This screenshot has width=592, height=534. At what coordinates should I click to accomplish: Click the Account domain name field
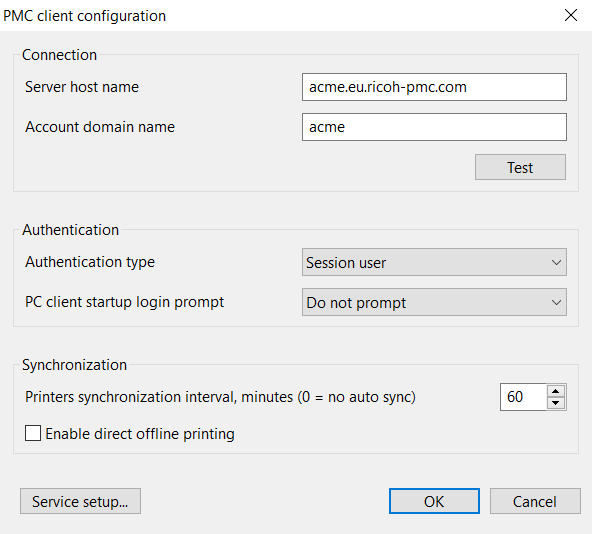(x=434, y=127)
